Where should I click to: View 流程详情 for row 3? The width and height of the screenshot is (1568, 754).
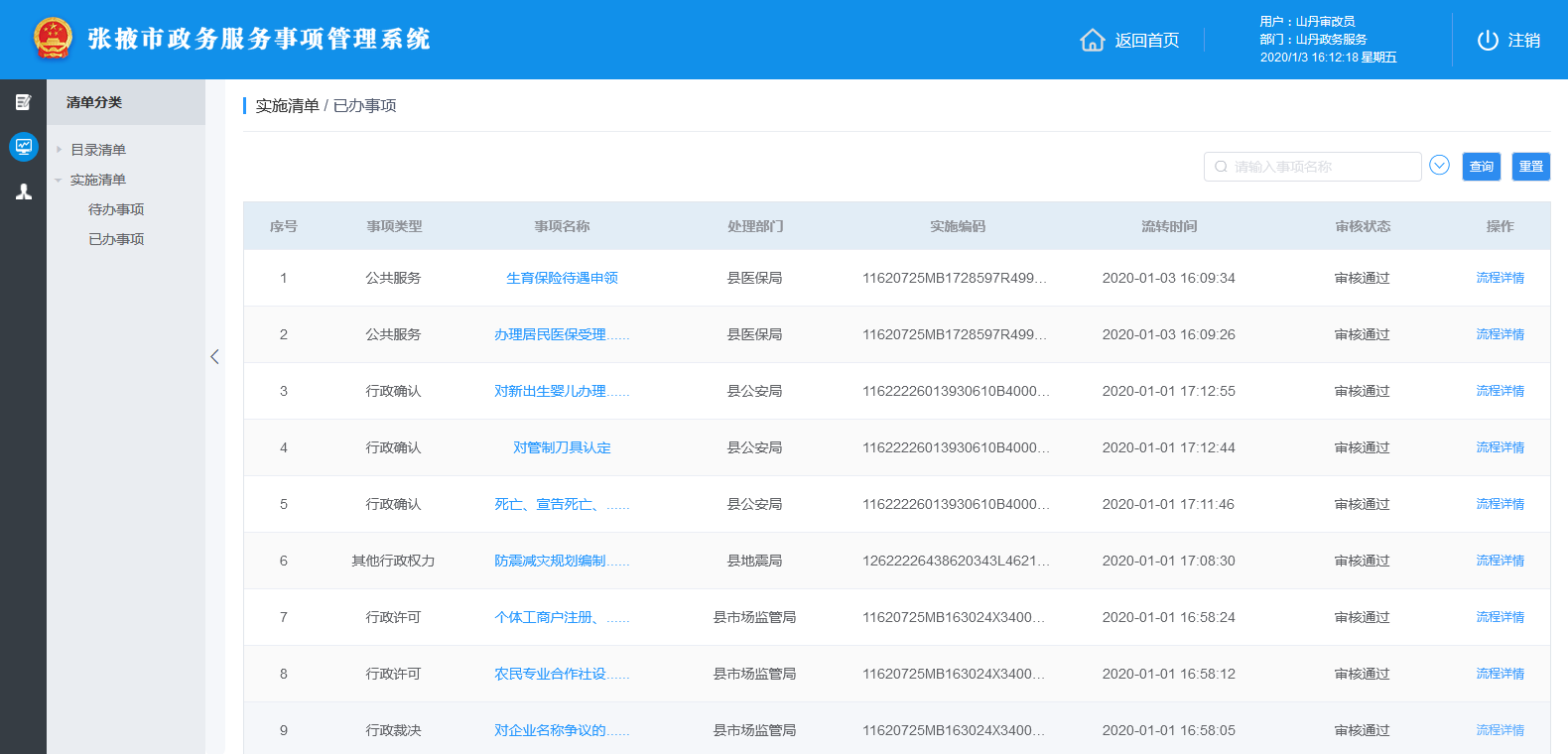(1500, 391)
